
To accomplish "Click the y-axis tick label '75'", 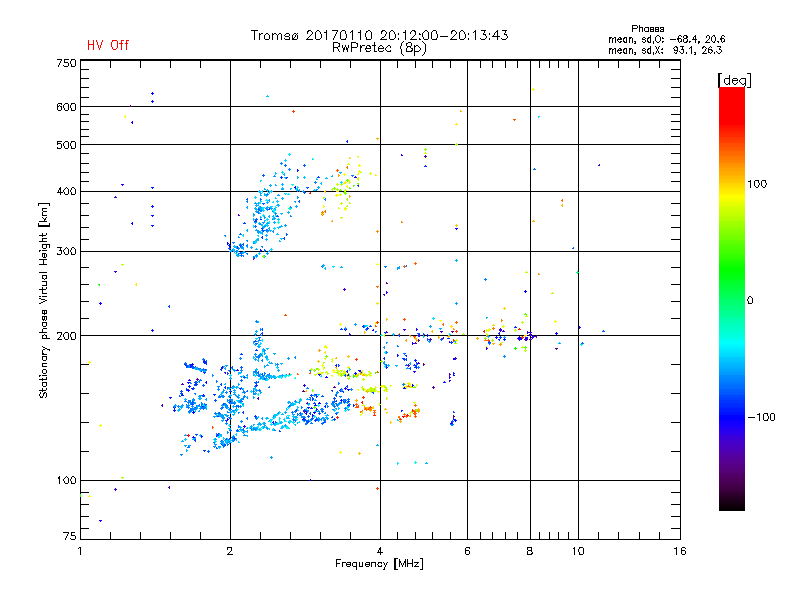I will click(70, 536).
